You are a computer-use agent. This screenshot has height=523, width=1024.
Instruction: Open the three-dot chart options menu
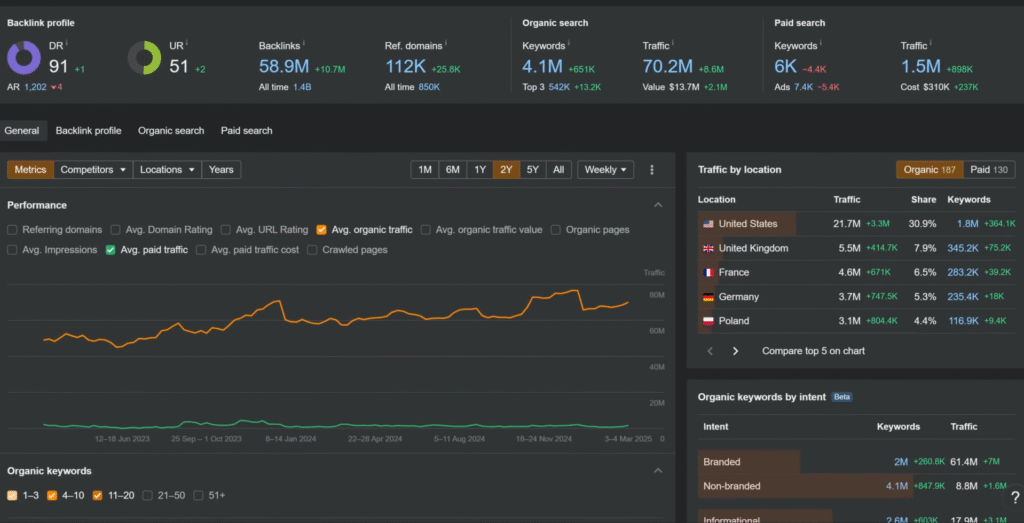[x=652, y=170]
